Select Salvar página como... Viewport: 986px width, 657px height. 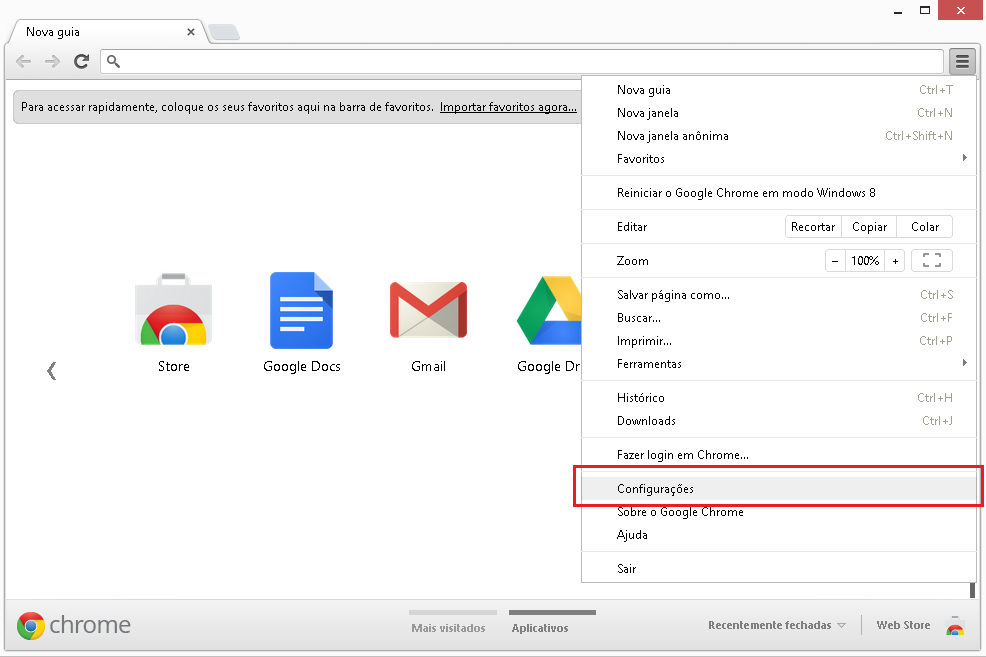(x=778, y=295)
